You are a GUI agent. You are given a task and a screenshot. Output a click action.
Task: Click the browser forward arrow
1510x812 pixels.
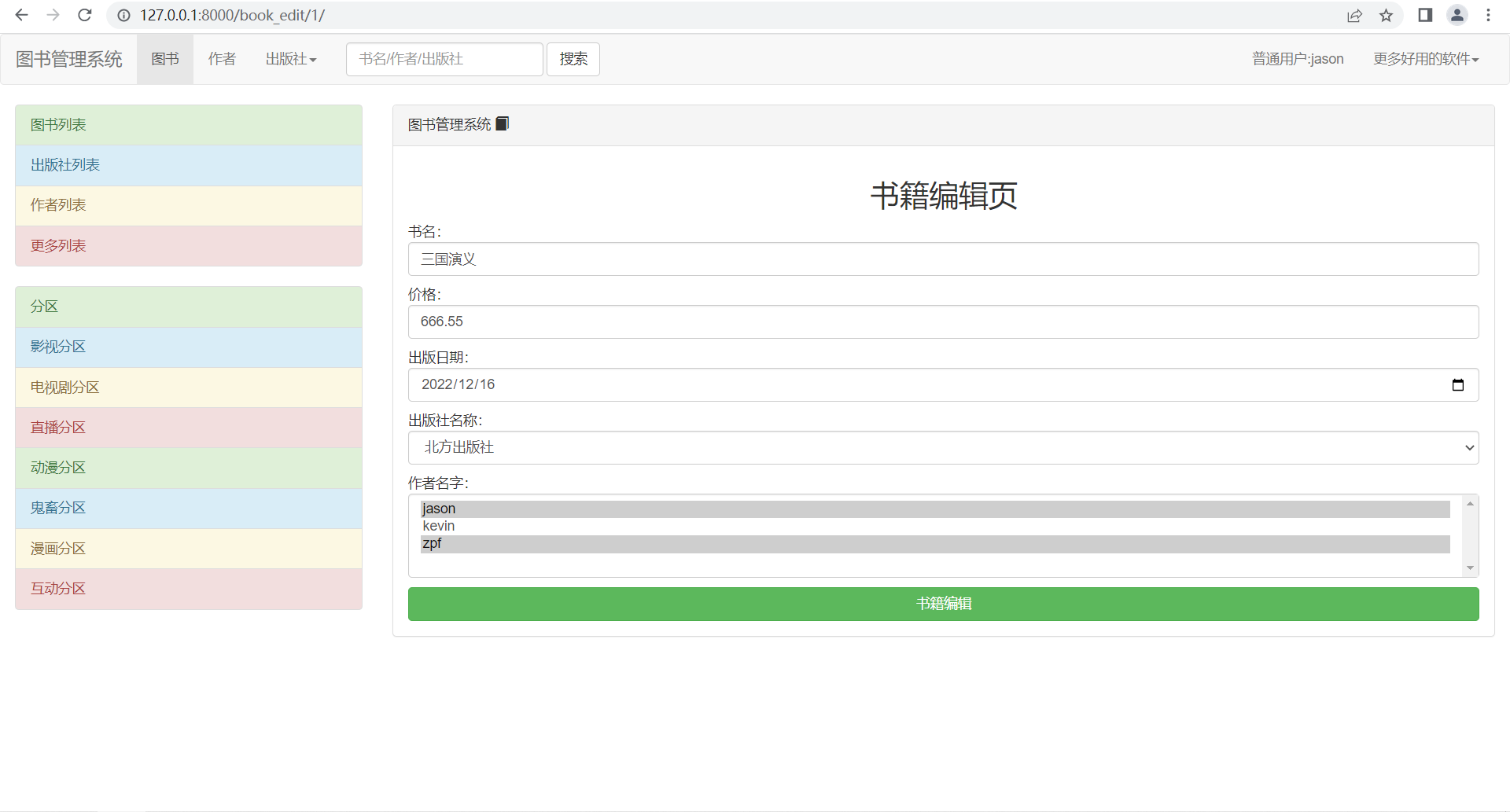coord(53,15)
